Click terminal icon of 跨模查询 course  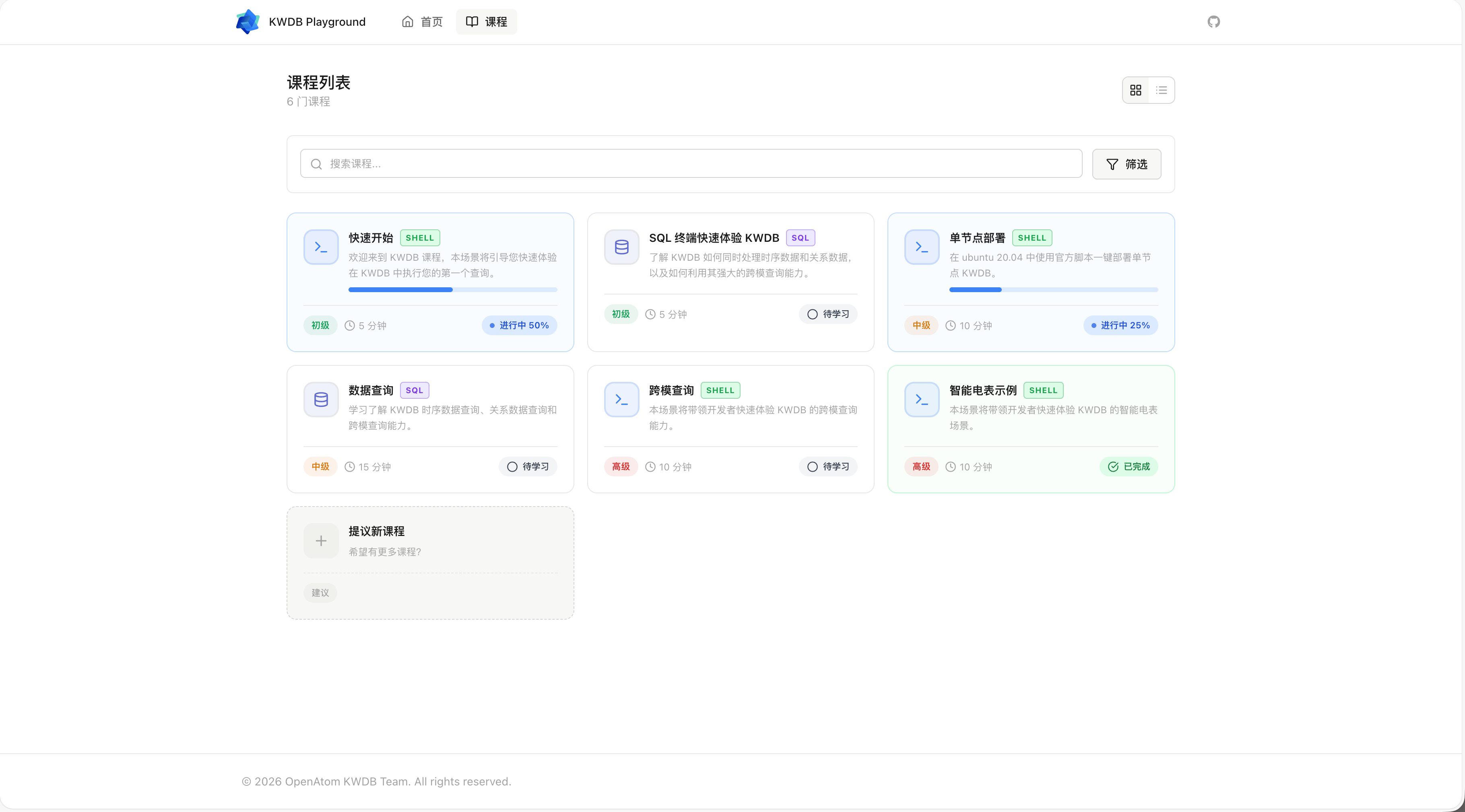[621, 399]
